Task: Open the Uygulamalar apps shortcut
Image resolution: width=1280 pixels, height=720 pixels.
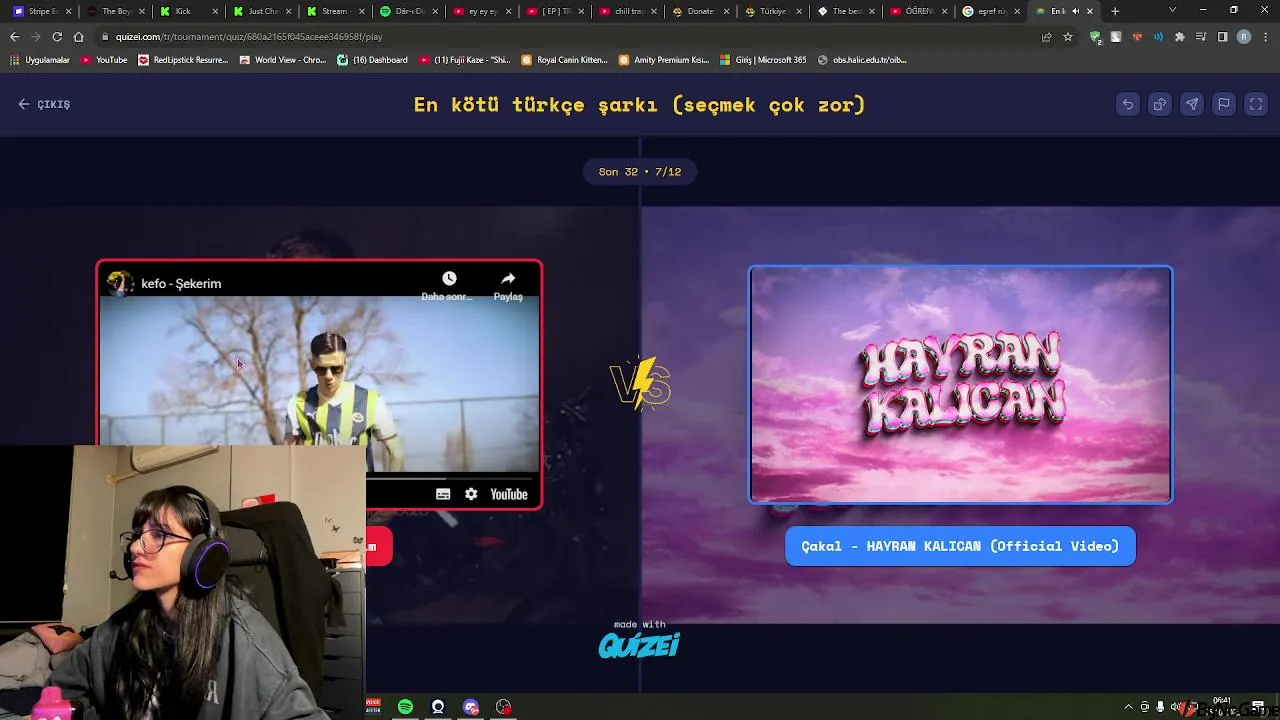Action: pyautogui.click(x=40, y=60)
